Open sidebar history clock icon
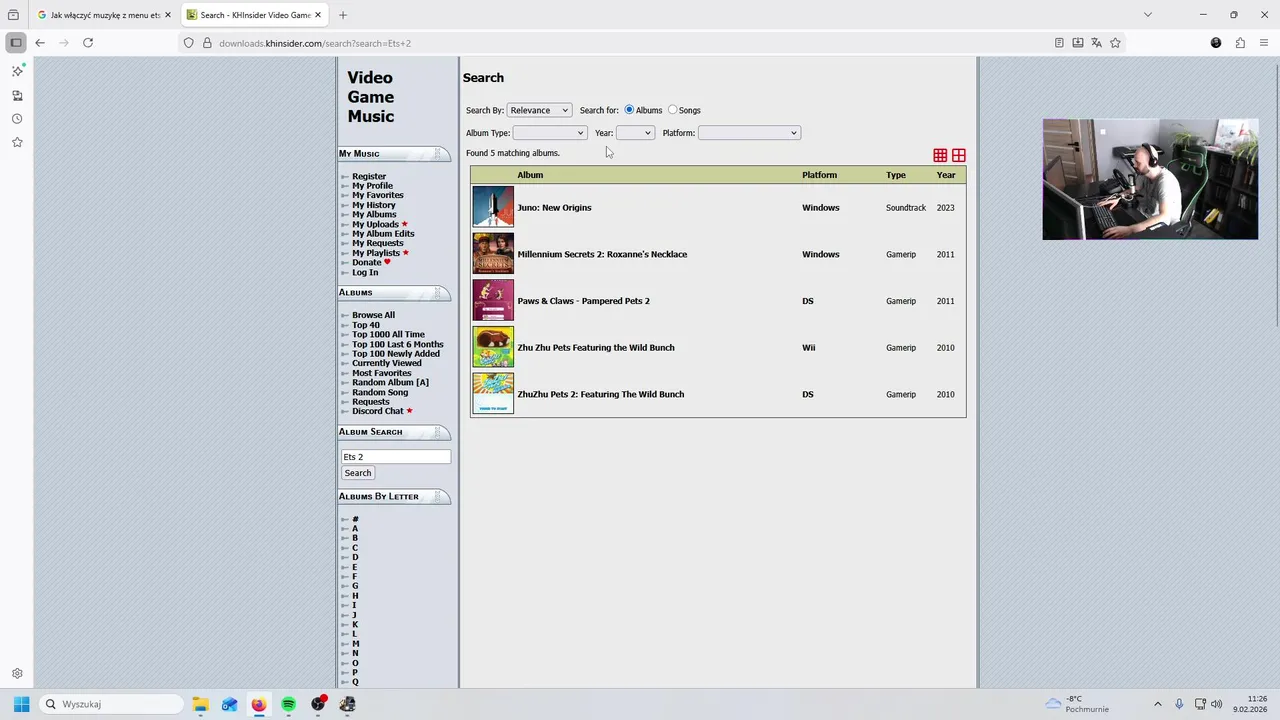The image size is (1280, 720). [17, 119]
